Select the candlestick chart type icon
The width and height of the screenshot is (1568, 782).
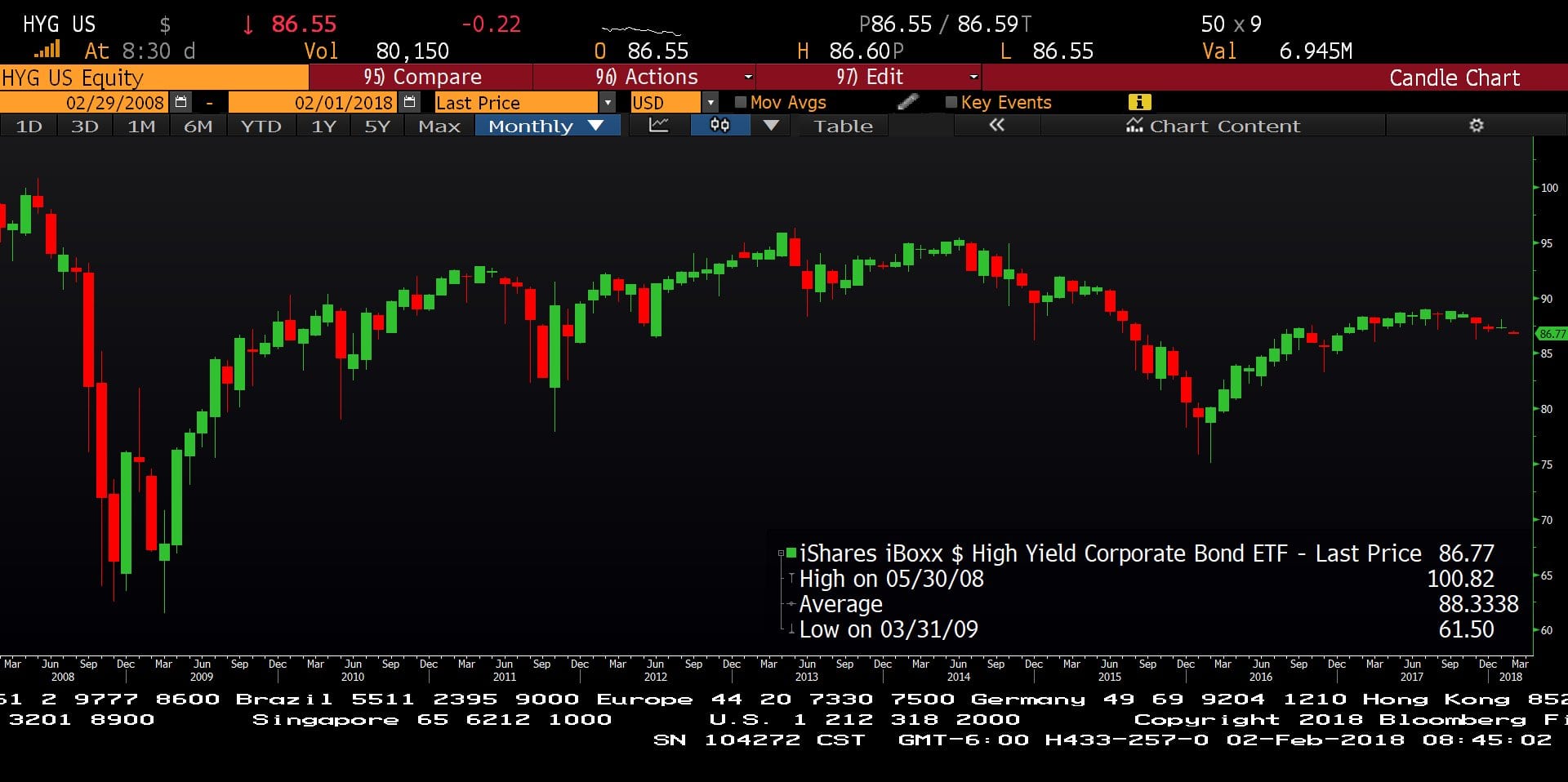click(719, 126)
